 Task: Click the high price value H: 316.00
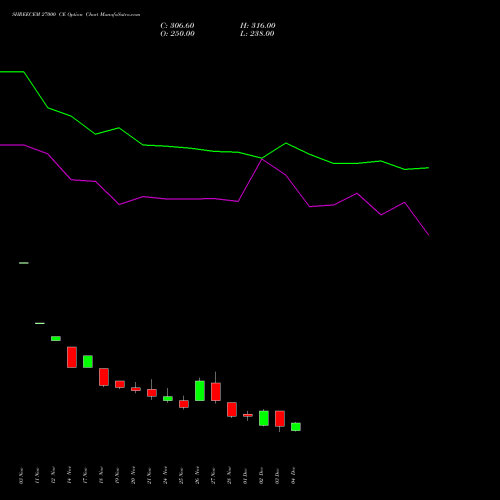(x=258, y=26)
